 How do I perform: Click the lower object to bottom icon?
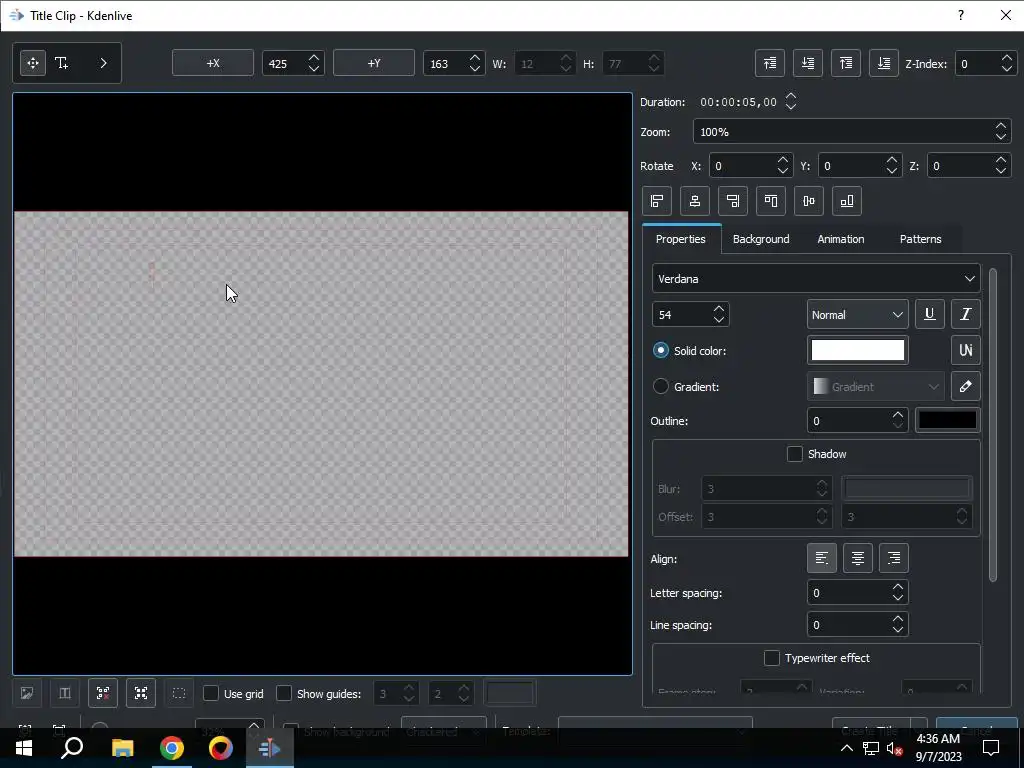tap(884, 63)
